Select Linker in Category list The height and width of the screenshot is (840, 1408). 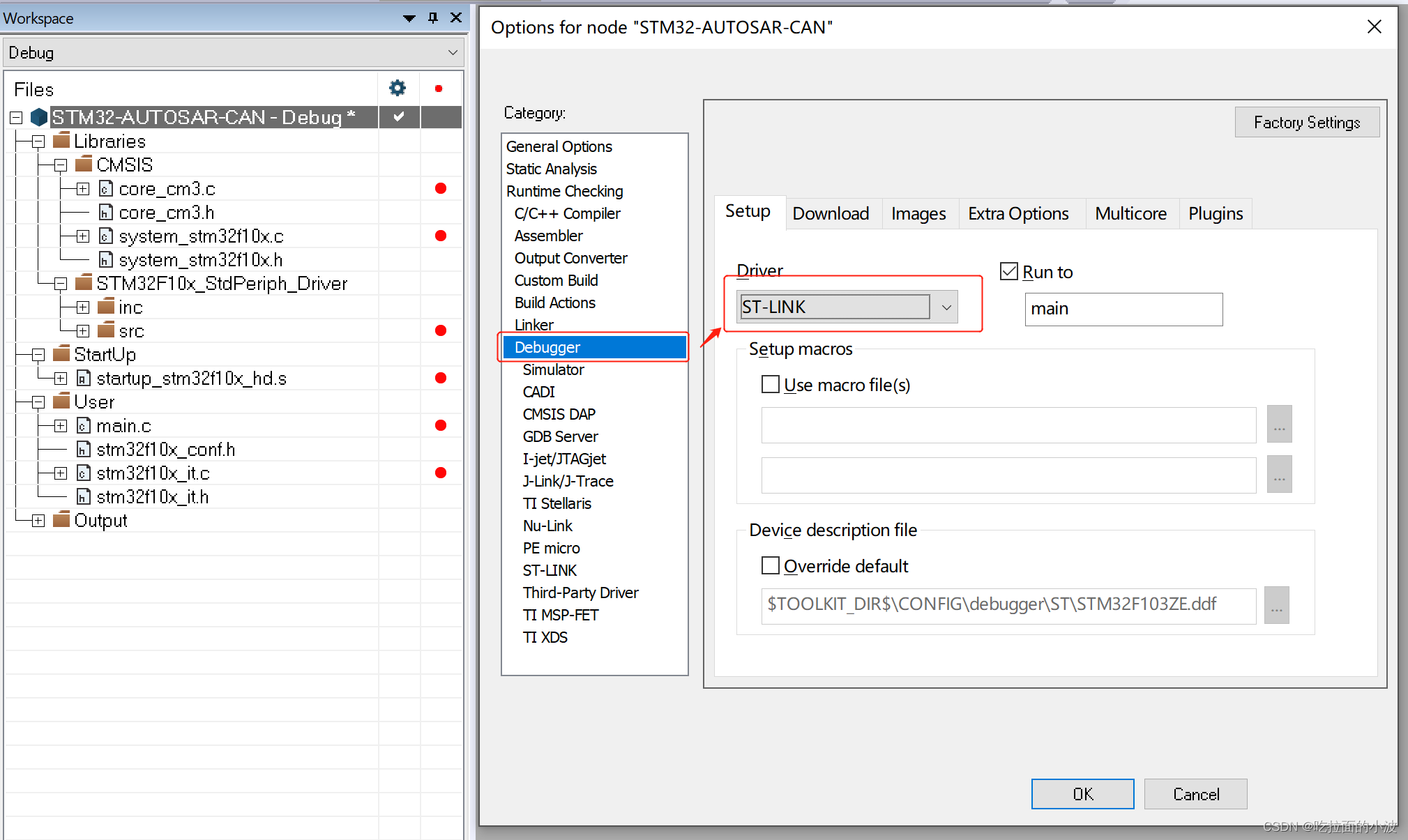533,325
